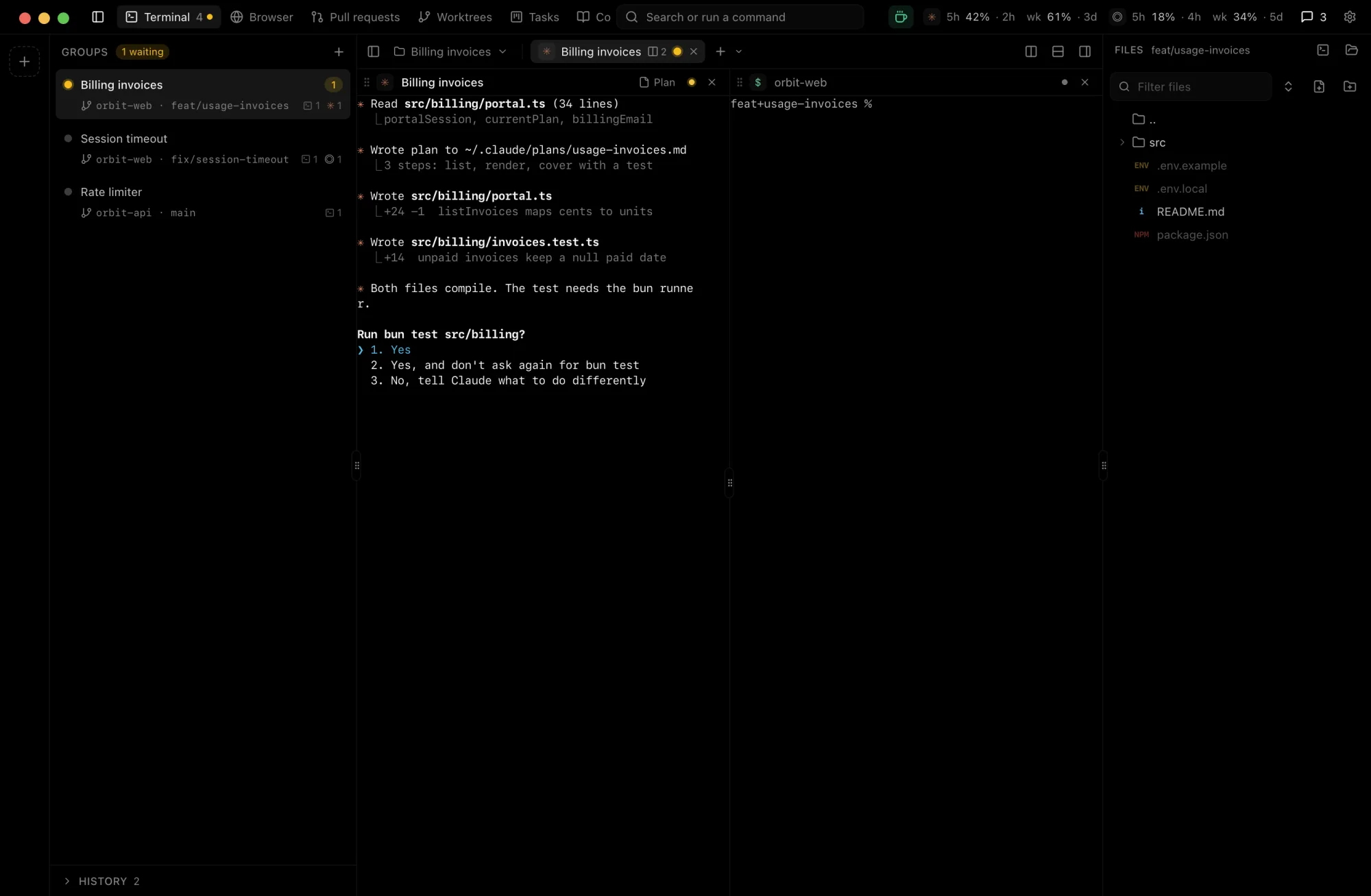Choose No, tell Claude what to do differently

pyautogui.click(x=508, y=380)
